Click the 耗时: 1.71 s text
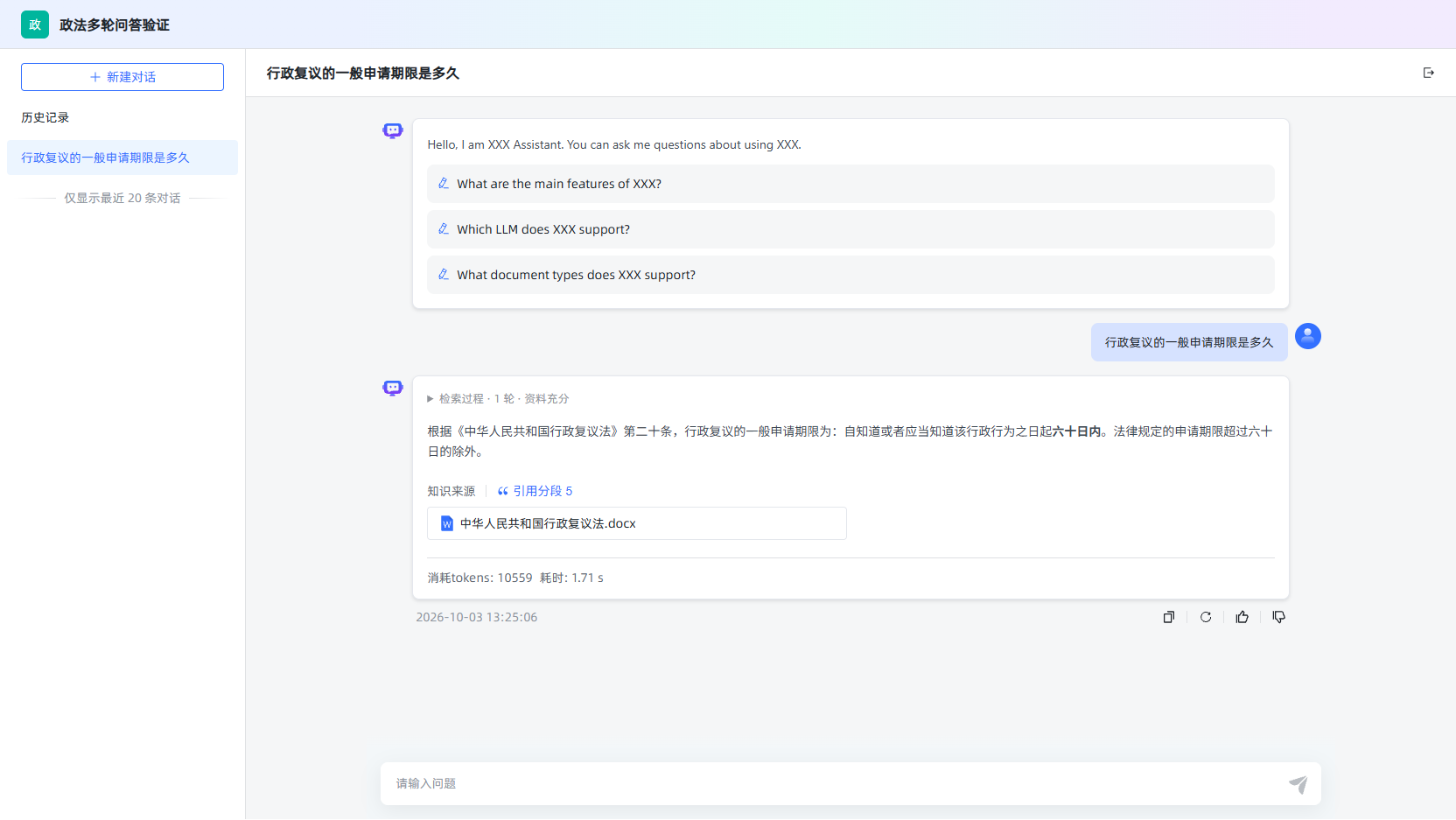Image resolution: width=1456 pixels, height=820 pixels. [x=571, y=578]
